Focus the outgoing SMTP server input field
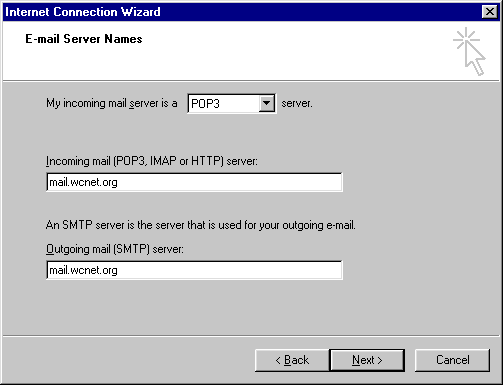The image size is (503, 385). tap(194, 270)
